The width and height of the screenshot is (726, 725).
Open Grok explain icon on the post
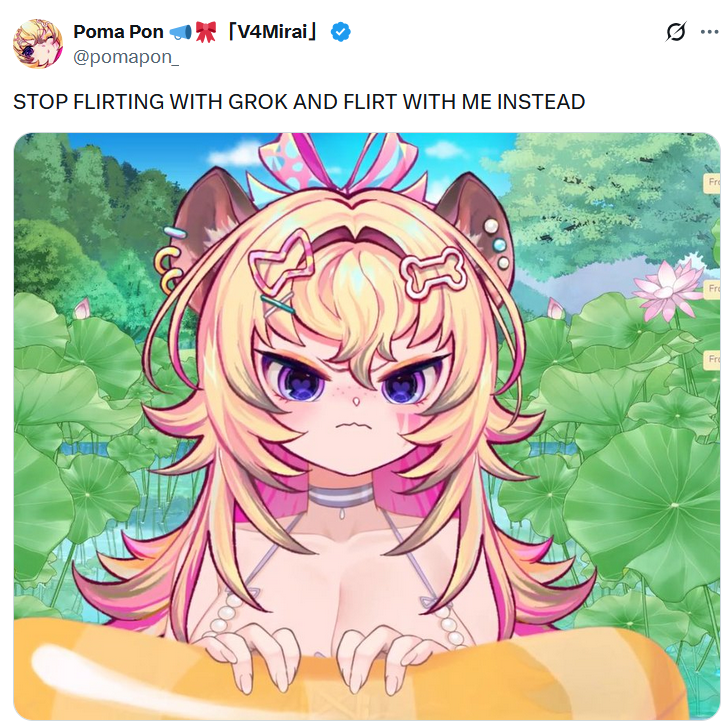676,32
